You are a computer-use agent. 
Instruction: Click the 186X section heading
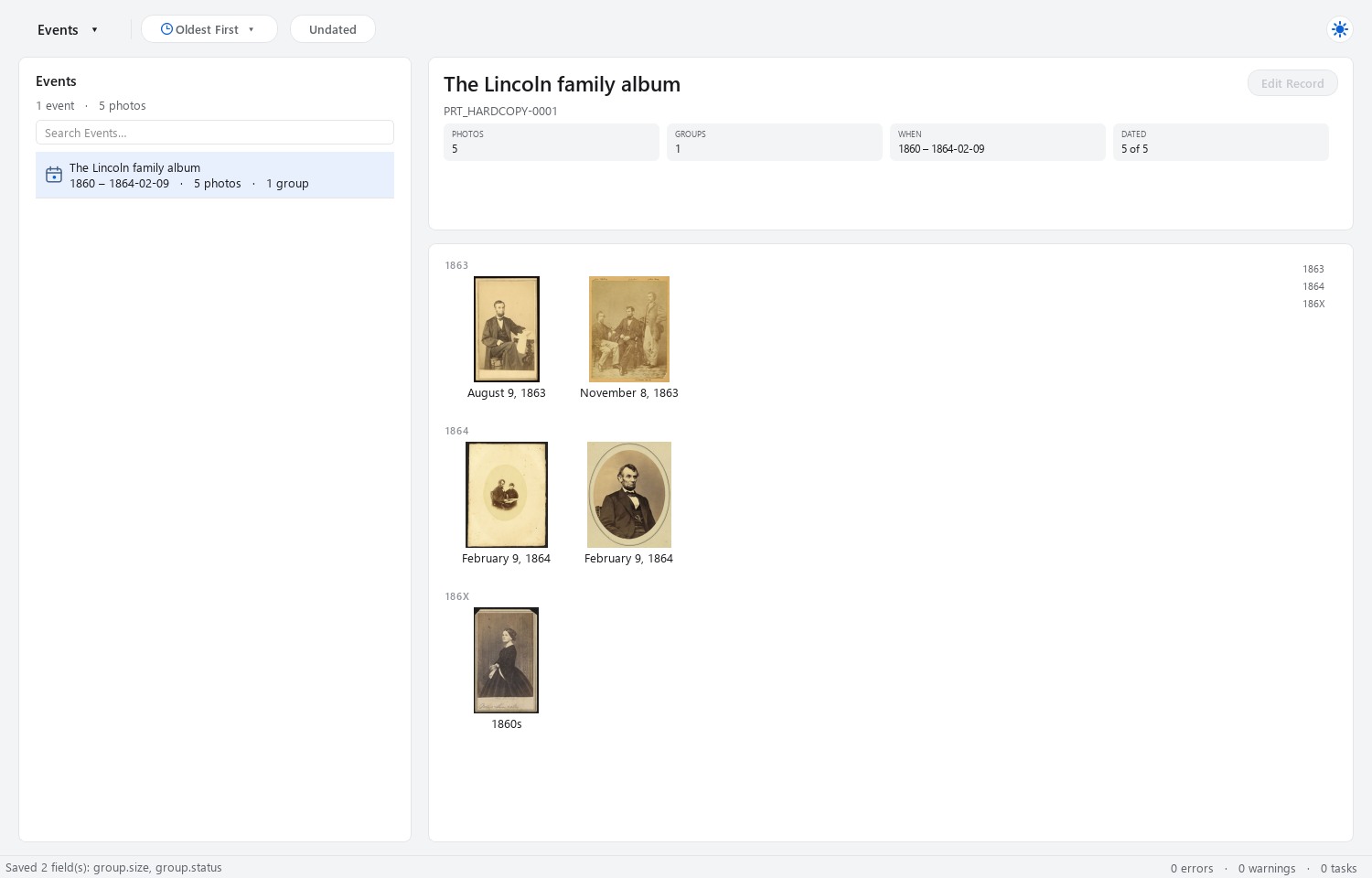click(456, 596)
